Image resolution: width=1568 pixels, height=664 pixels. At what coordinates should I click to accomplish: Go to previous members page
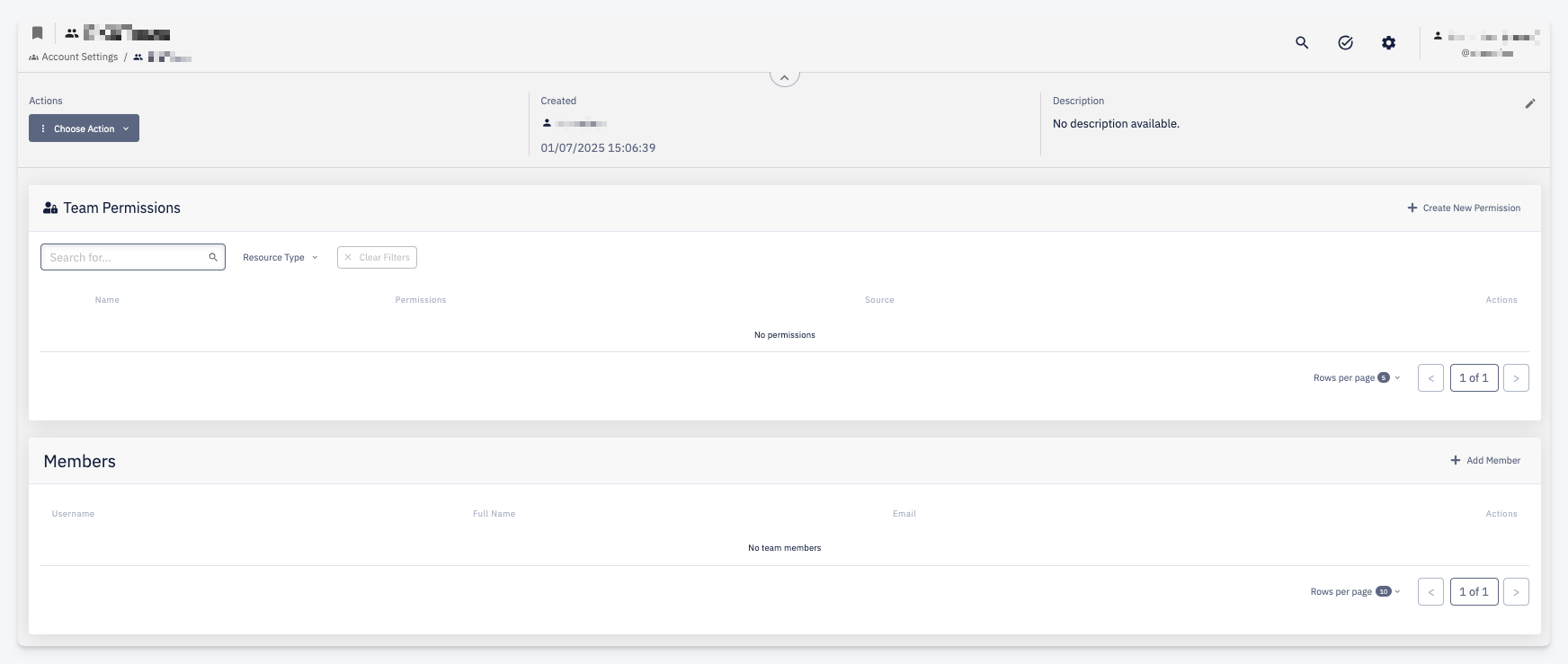(1430, 592)
